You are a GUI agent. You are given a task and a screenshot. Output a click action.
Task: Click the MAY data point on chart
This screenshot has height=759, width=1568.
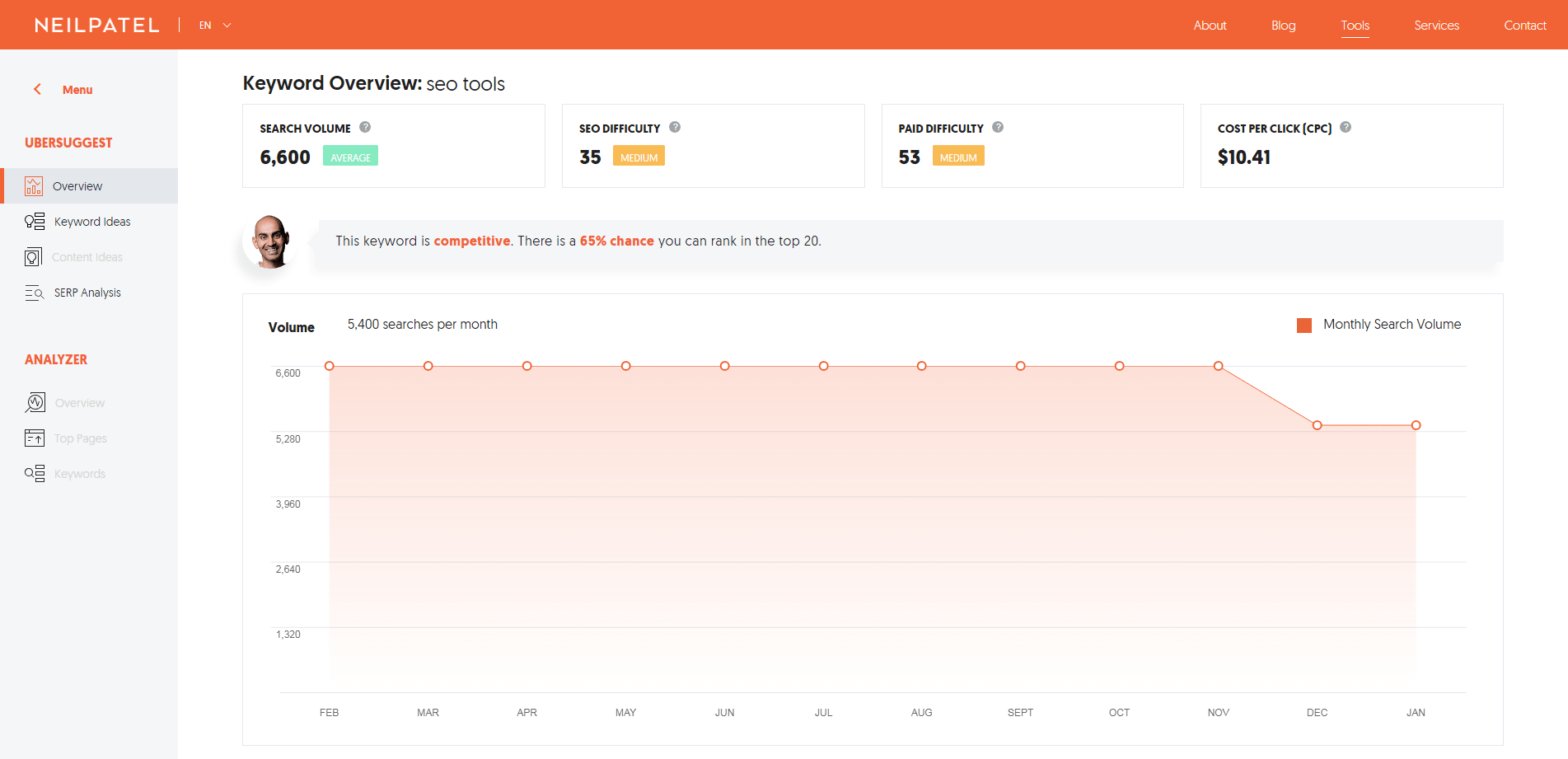(x=626, y=366)
